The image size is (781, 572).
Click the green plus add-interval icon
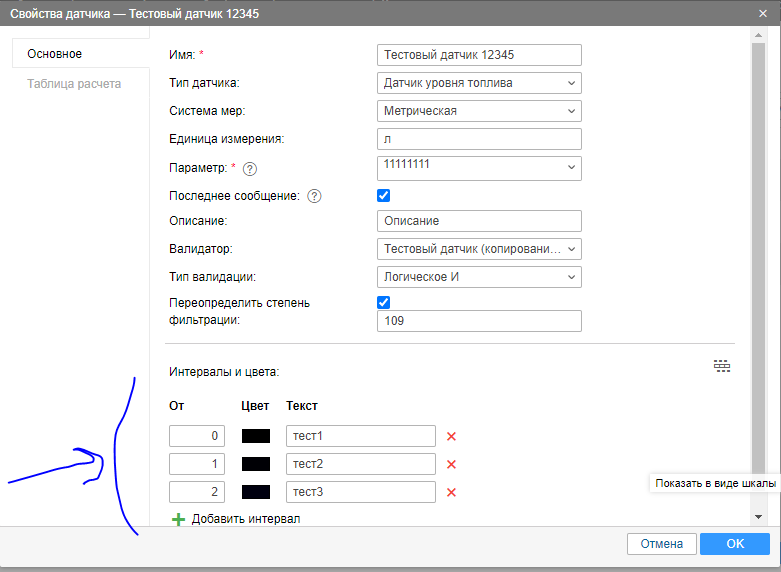[x=179, y=519]
